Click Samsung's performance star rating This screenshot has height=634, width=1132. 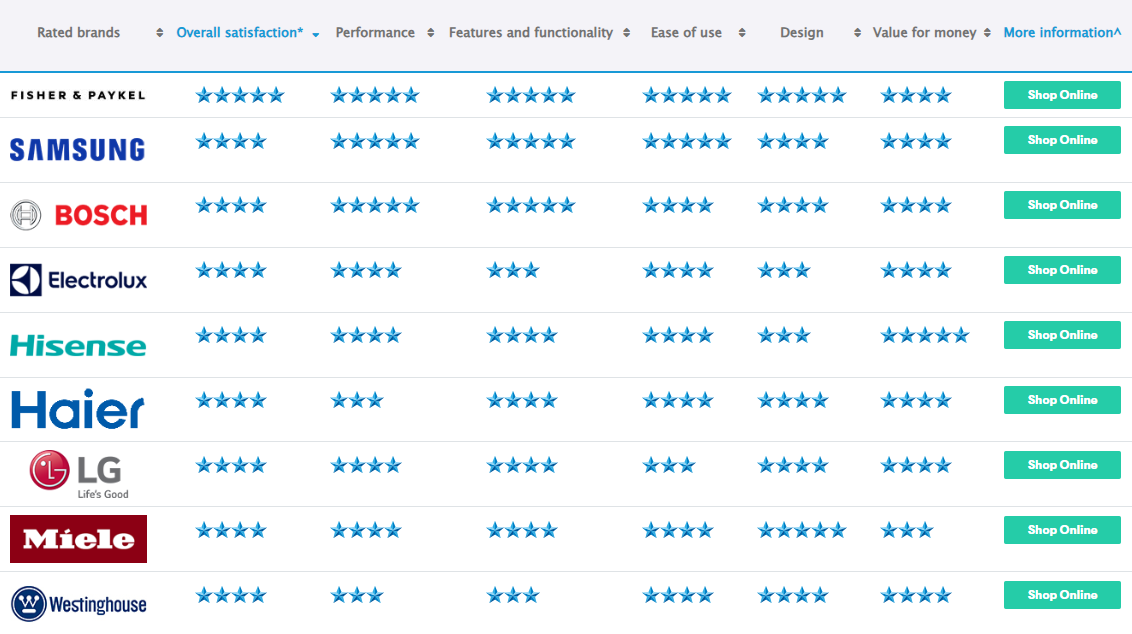point(375,142)
